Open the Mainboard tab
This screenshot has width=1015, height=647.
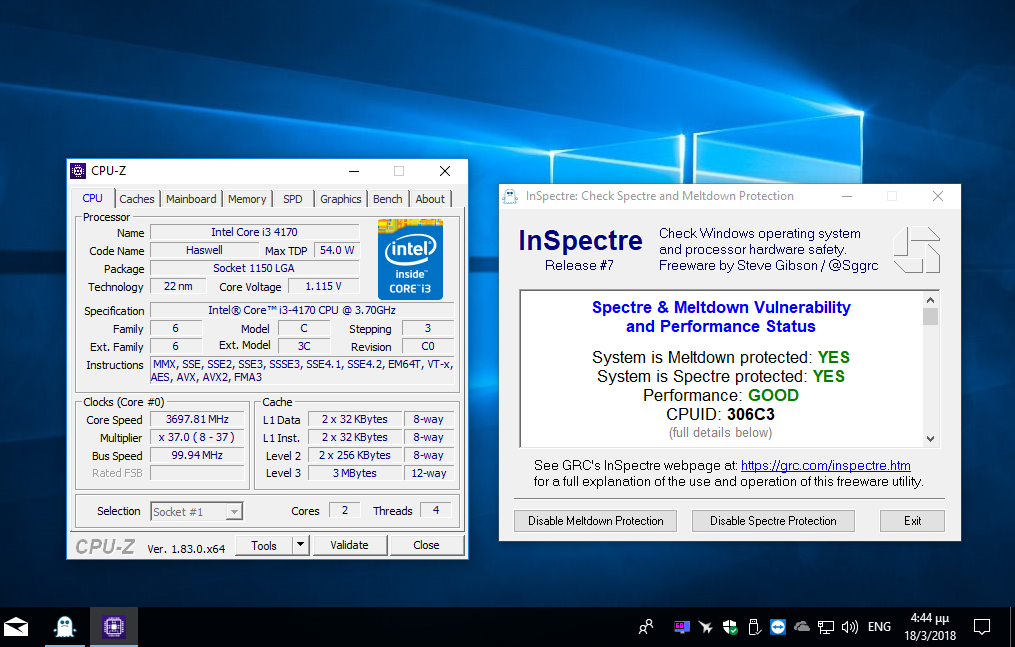click(191, 199)
